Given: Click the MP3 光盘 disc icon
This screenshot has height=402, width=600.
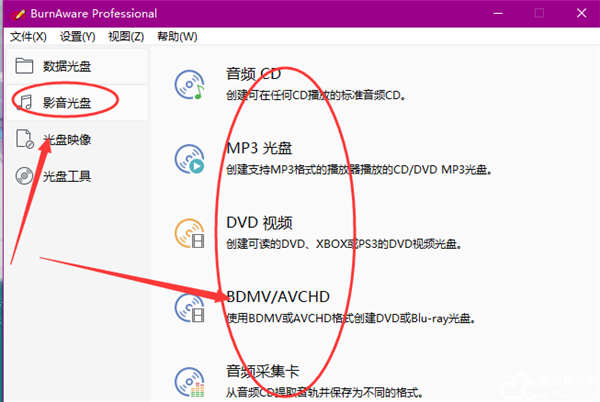Looking at the screenshot, I should (189, 159).
